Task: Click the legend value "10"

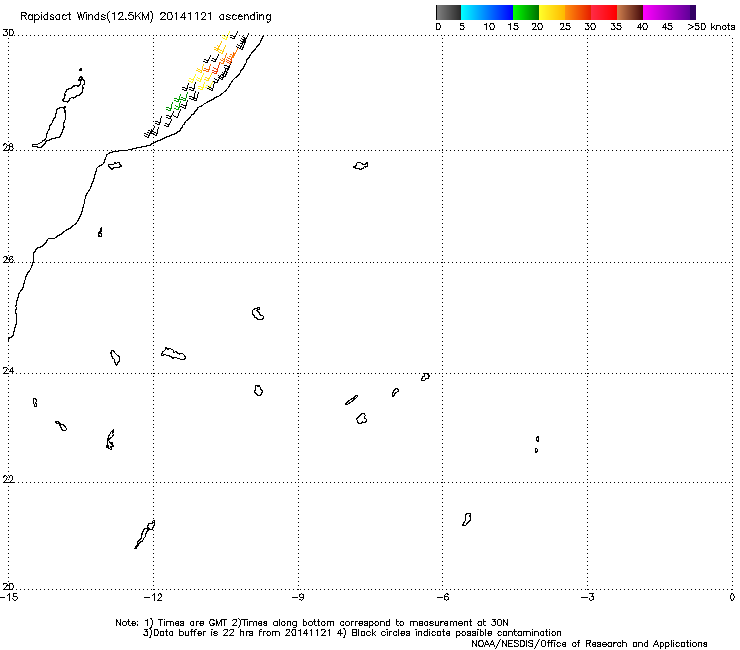Action: [x=489, y=27]
